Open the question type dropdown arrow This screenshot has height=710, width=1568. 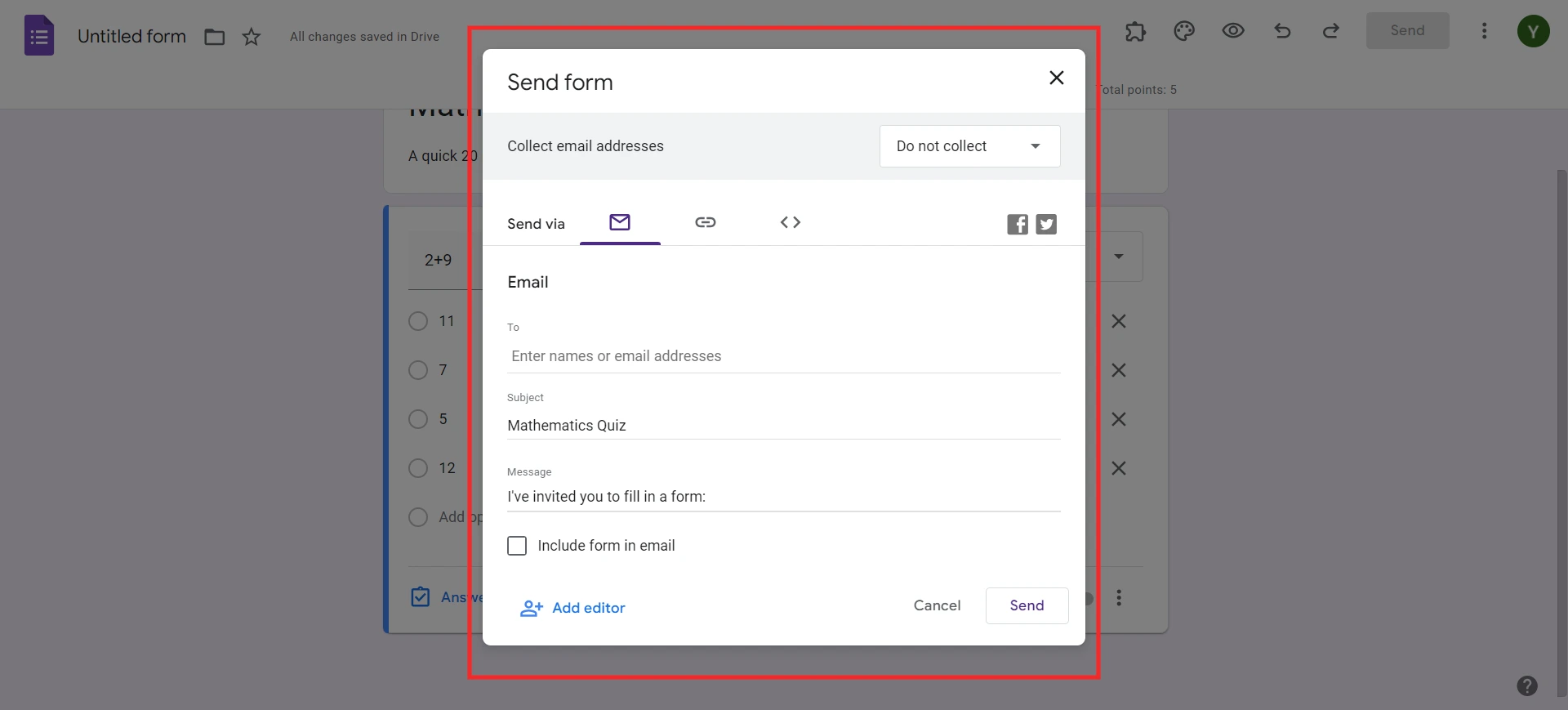(1119, 257)
